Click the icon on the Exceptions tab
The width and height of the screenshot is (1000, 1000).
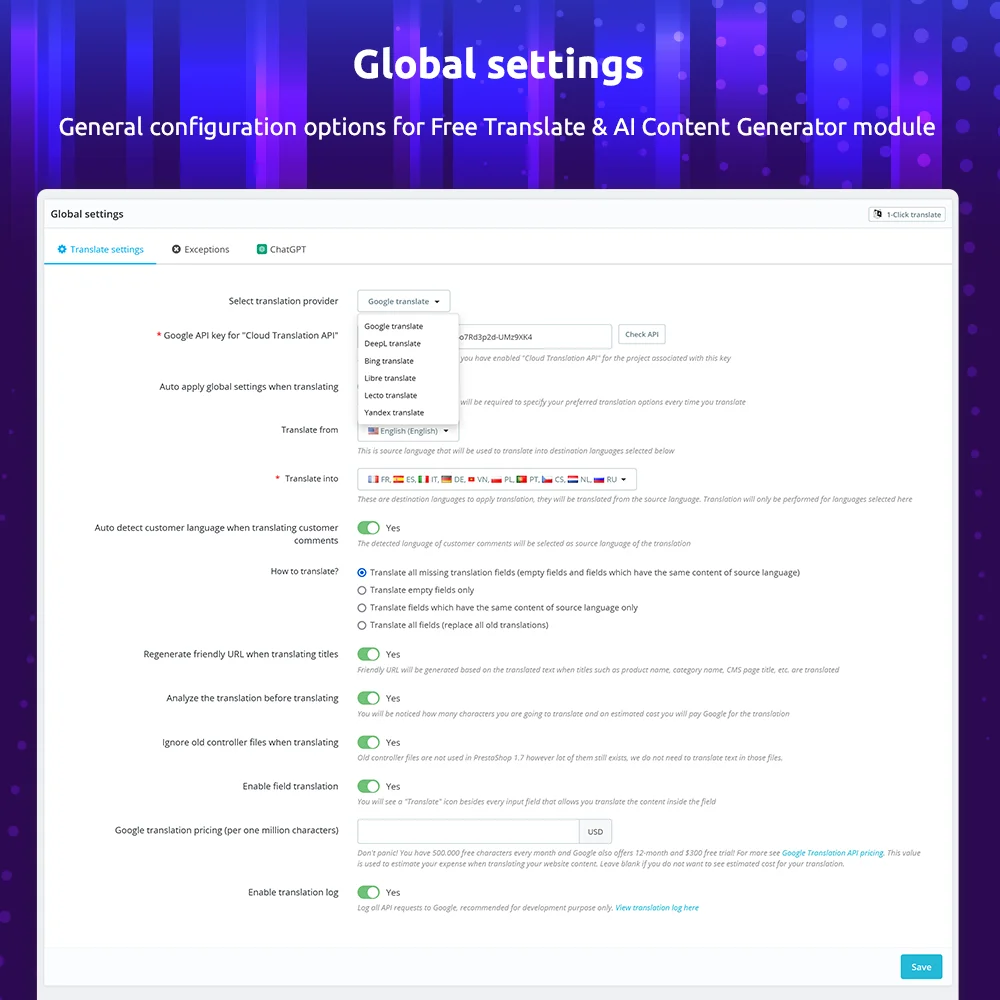pos(177,249)
